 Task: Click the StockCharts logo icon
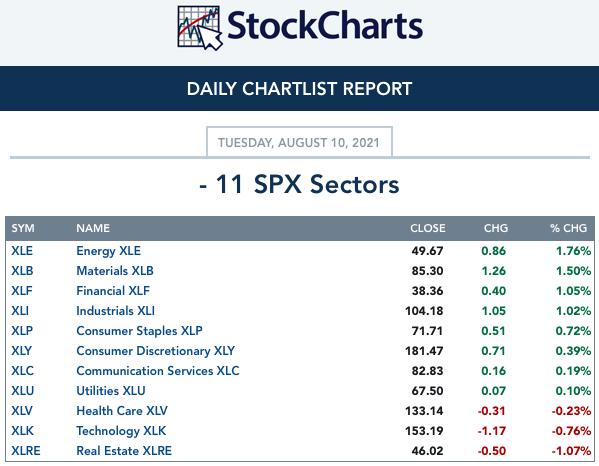click(200, 28)
